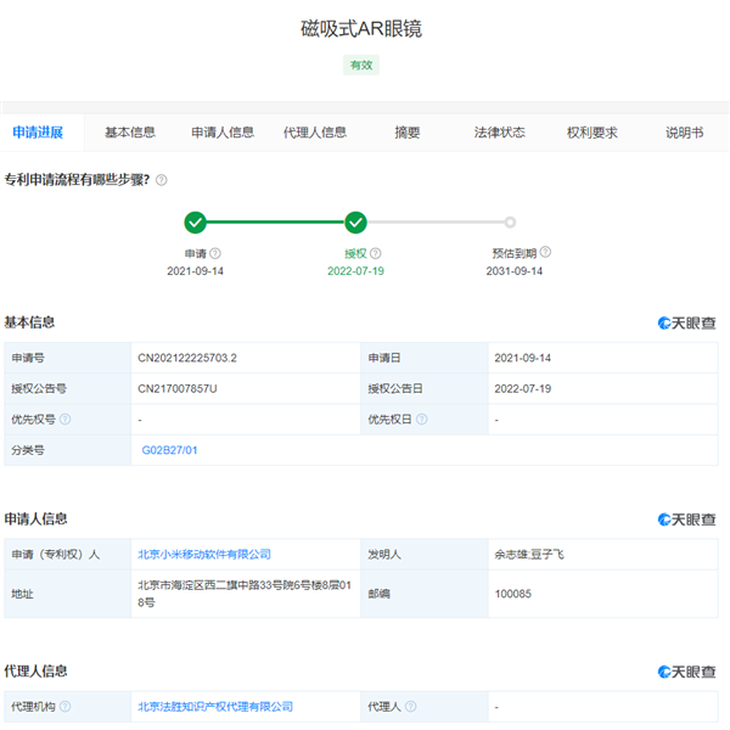Viewport: 730px width, 730px height.
Task: Select 申请日 value 2021-09-14 in table
Action: (522, 358)
